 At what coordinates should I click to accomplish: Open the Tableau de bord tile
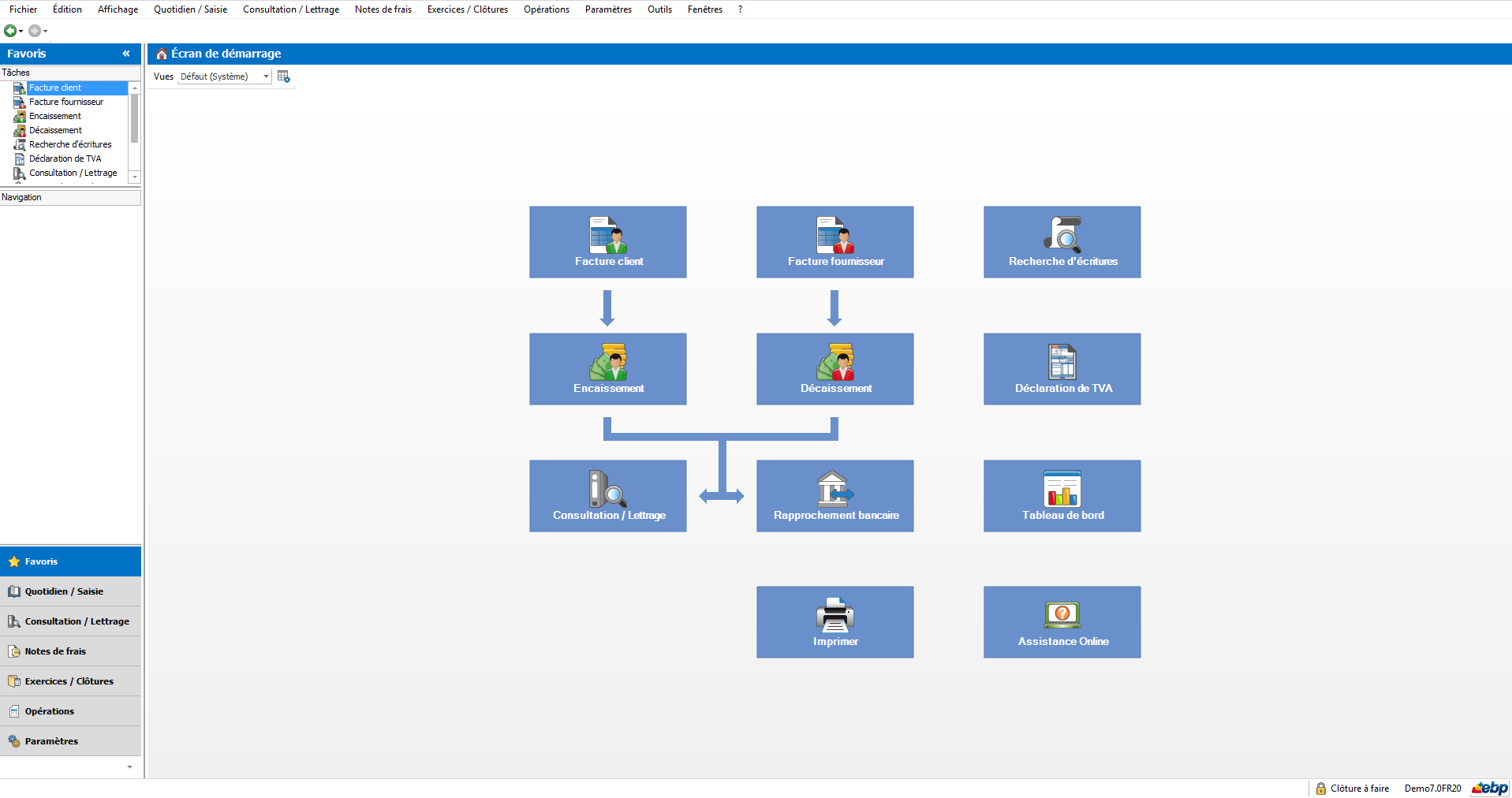click(x=1062, y=496)
